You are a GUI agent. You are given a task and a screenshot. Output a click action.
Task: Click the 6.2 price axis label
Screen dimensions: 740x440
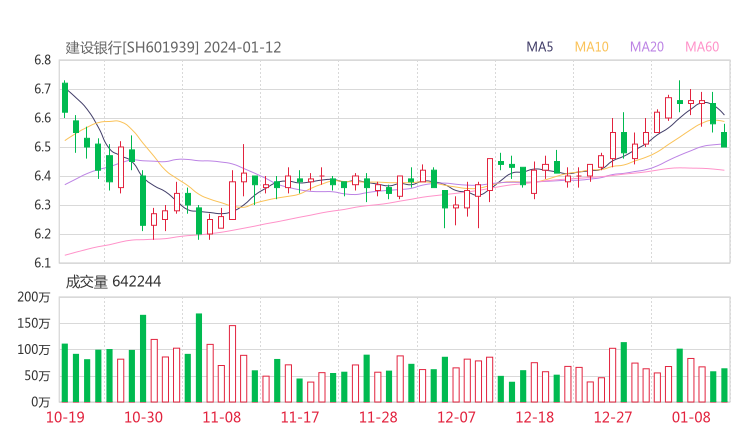(42, 234)
